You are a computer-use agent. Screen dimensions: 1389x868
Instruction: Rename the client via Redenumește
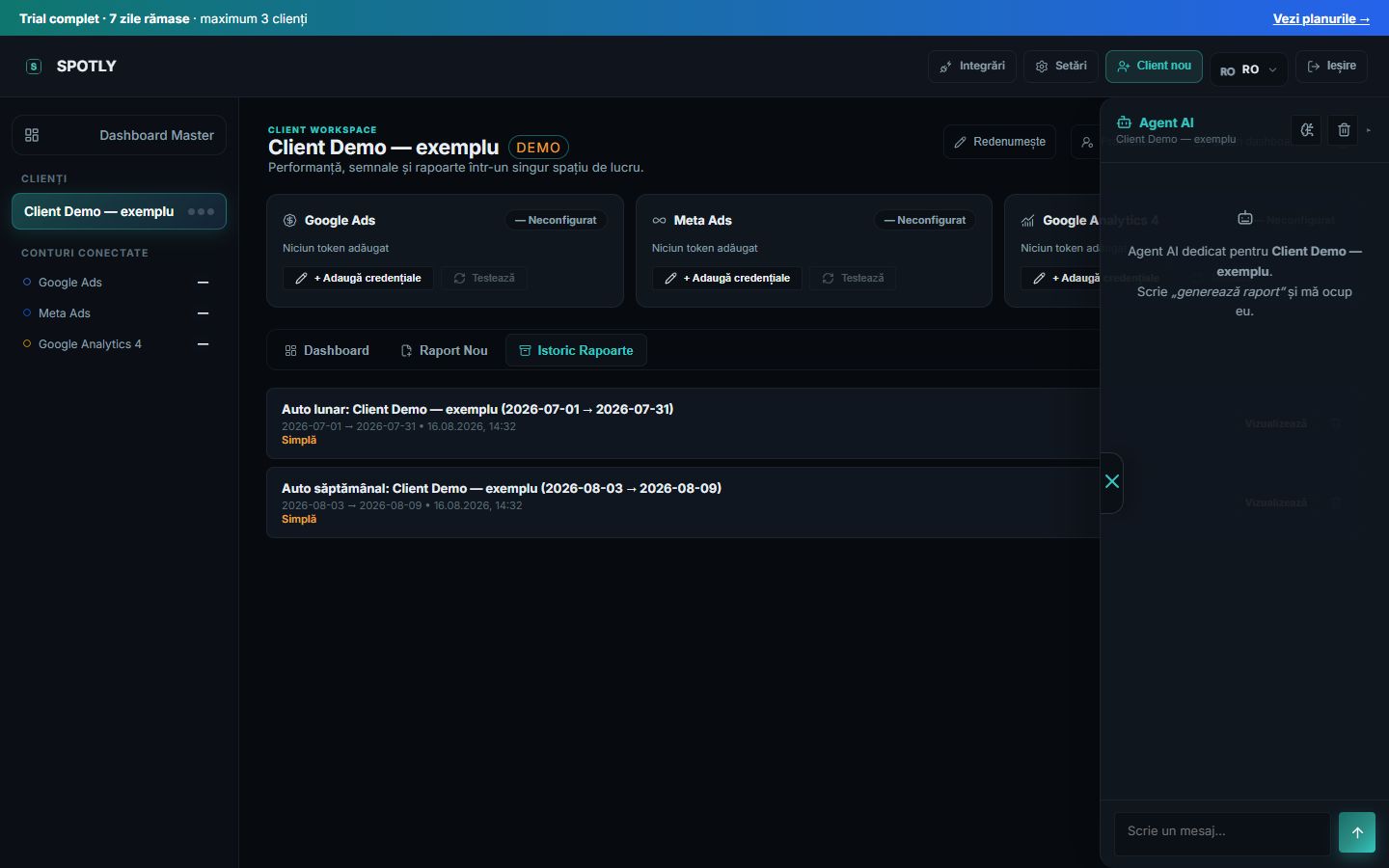(x=999, y=142)
